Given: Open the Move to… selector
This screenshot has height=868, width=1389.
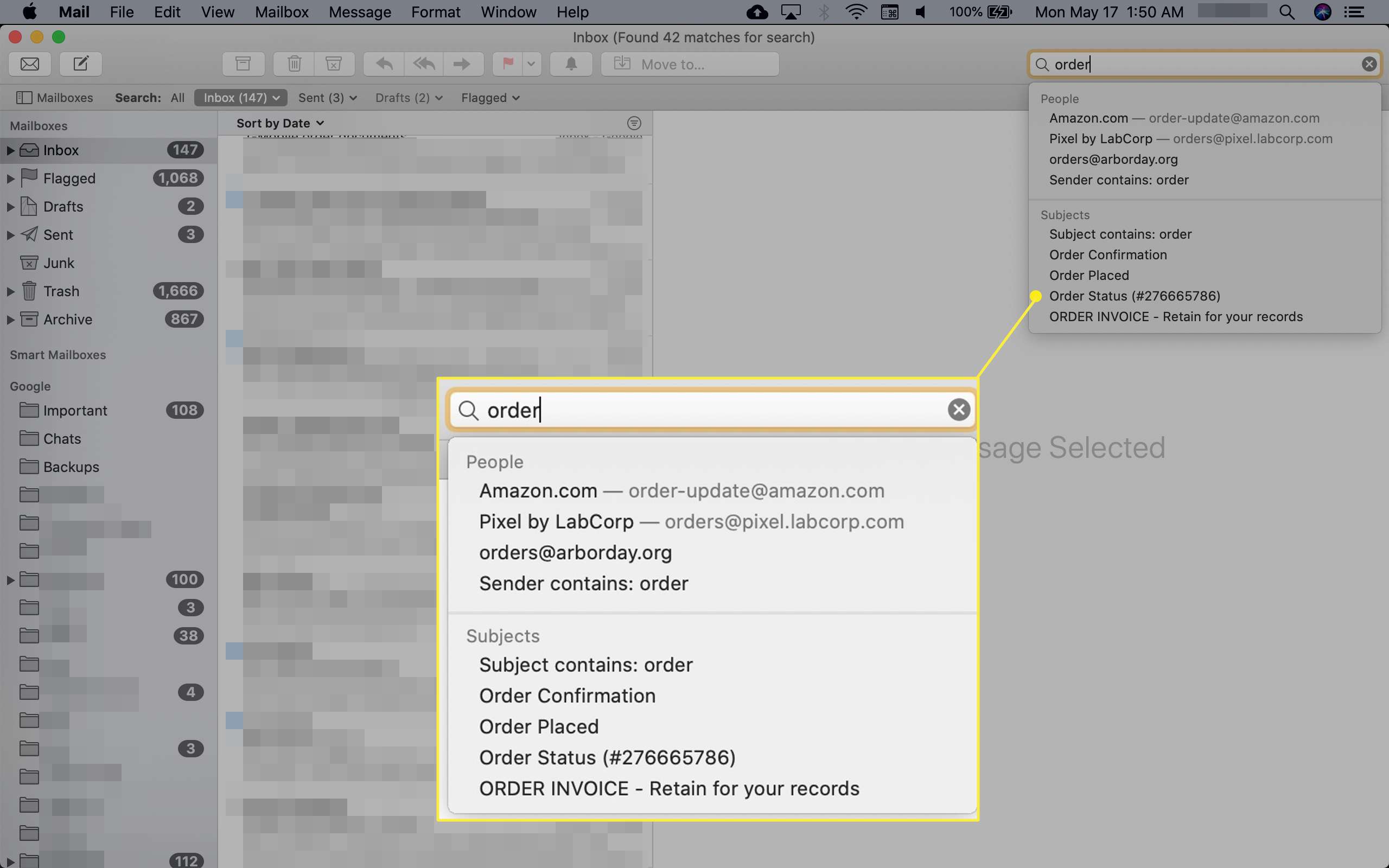Looking at the screenshot, I should 690,63.
